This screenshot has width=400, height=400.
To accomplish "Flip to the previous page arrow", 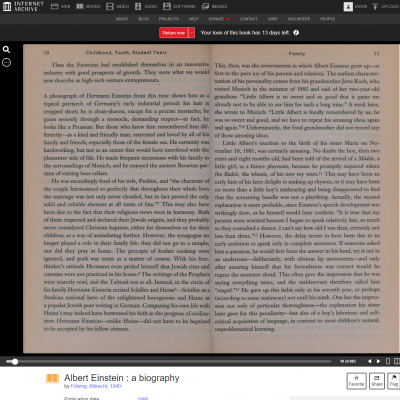I will tap(369, 361).
